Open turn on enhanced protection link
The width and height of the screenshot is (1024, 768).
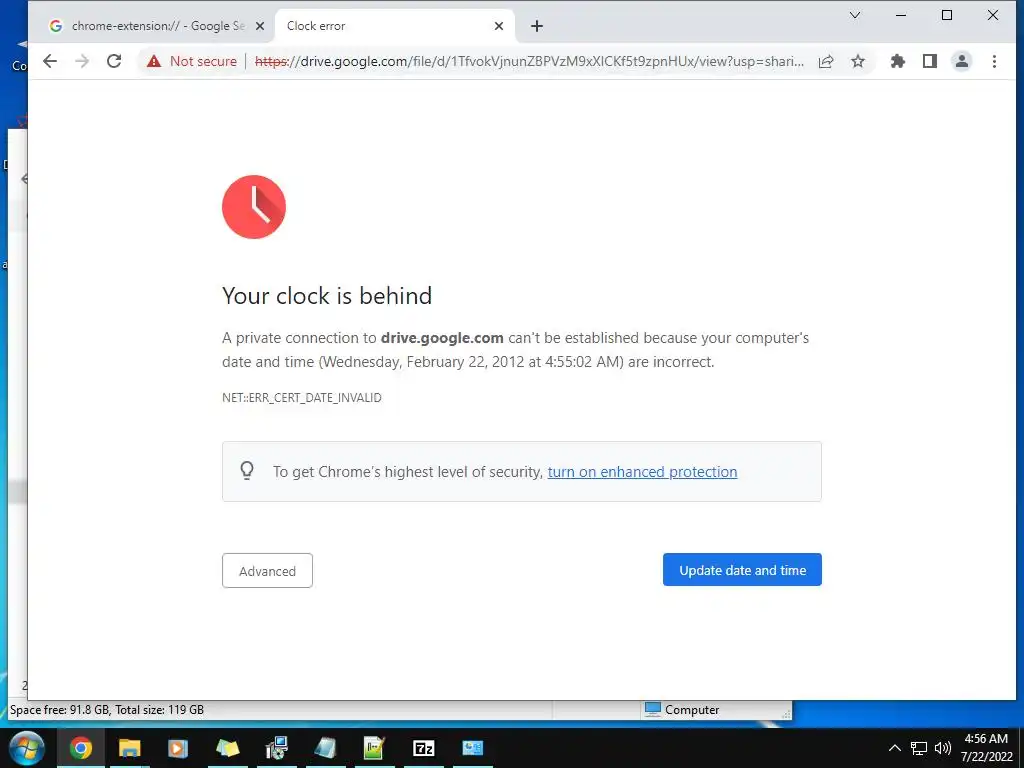tap(643, 472)
